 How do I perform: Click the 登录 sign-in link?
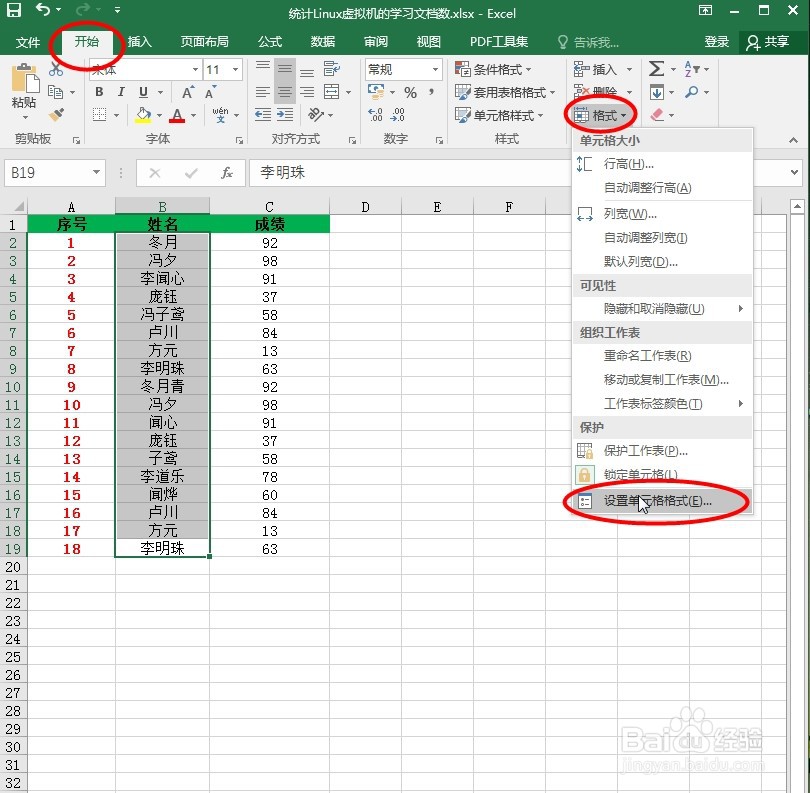pos(716,42)
